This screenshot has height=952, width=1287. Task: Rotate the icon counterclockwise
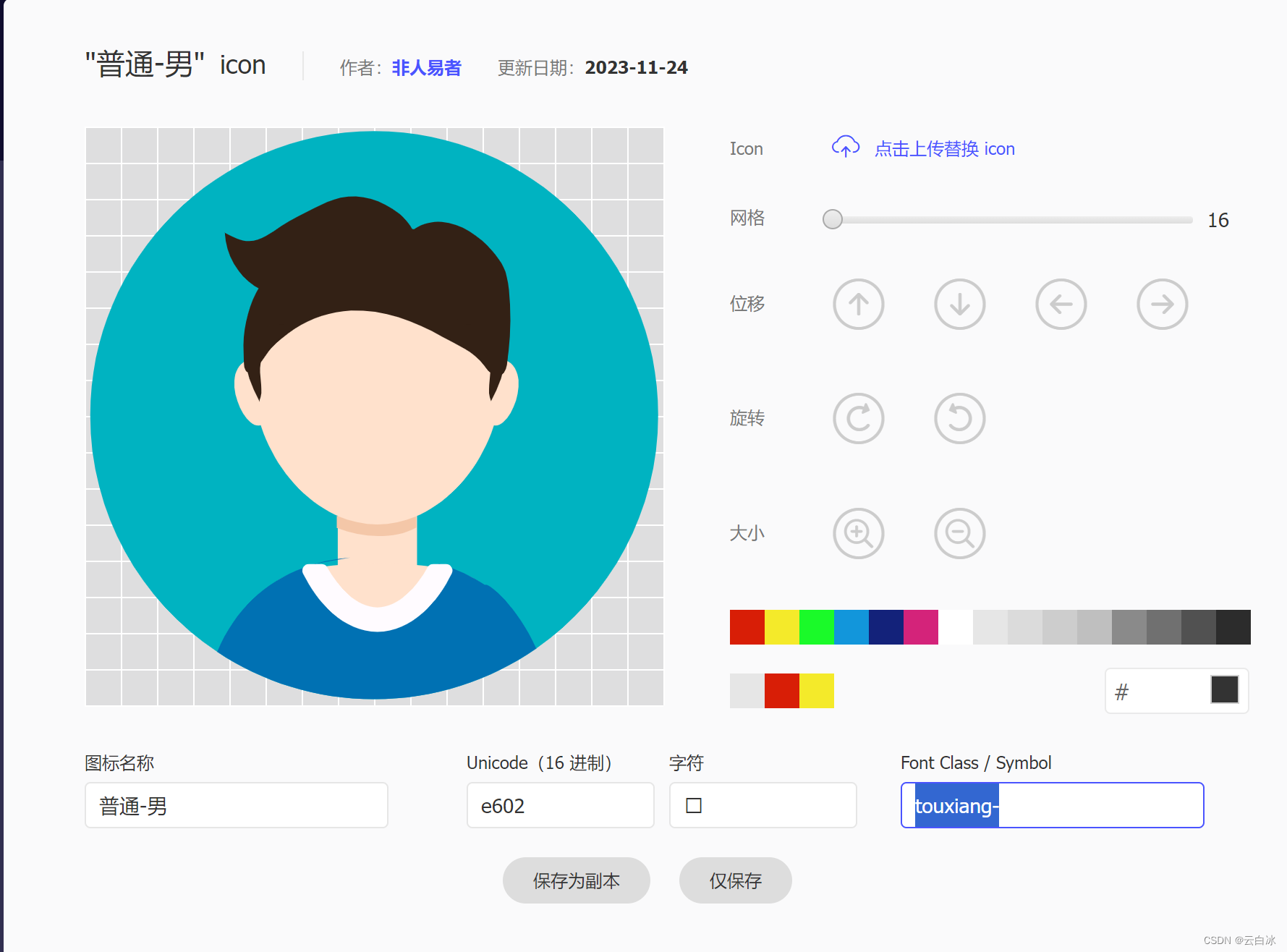pos(959,418)
